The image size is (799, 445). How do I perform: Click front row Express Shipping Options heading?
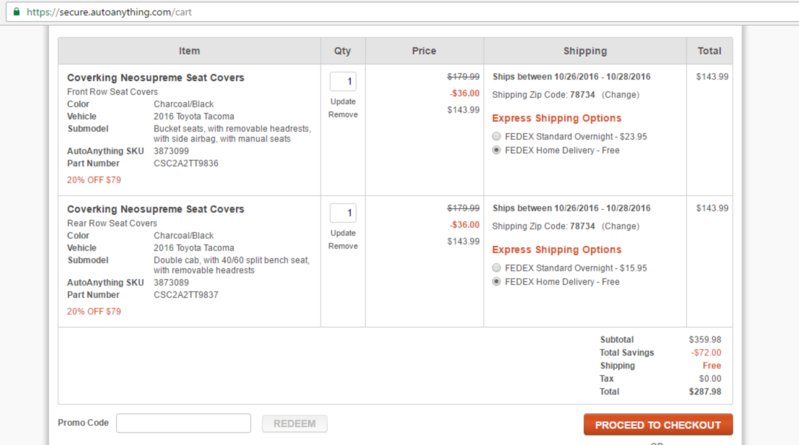click(556, 118)
